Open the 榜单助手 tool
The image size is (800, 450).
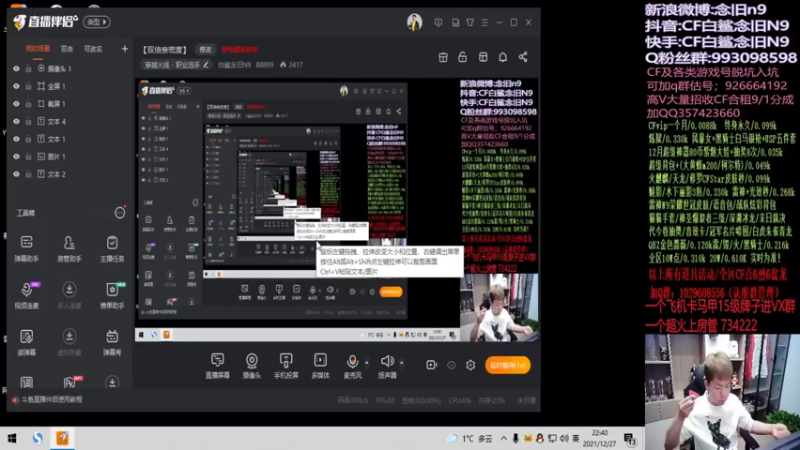[x=112, y=295]
